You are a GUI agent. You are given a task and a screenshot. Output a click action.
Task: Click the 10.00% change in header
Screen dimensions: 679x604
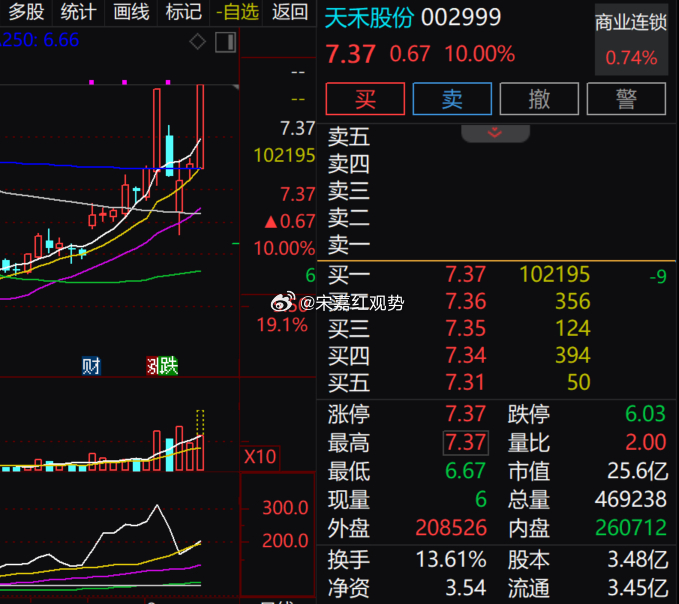pos(480,55)
